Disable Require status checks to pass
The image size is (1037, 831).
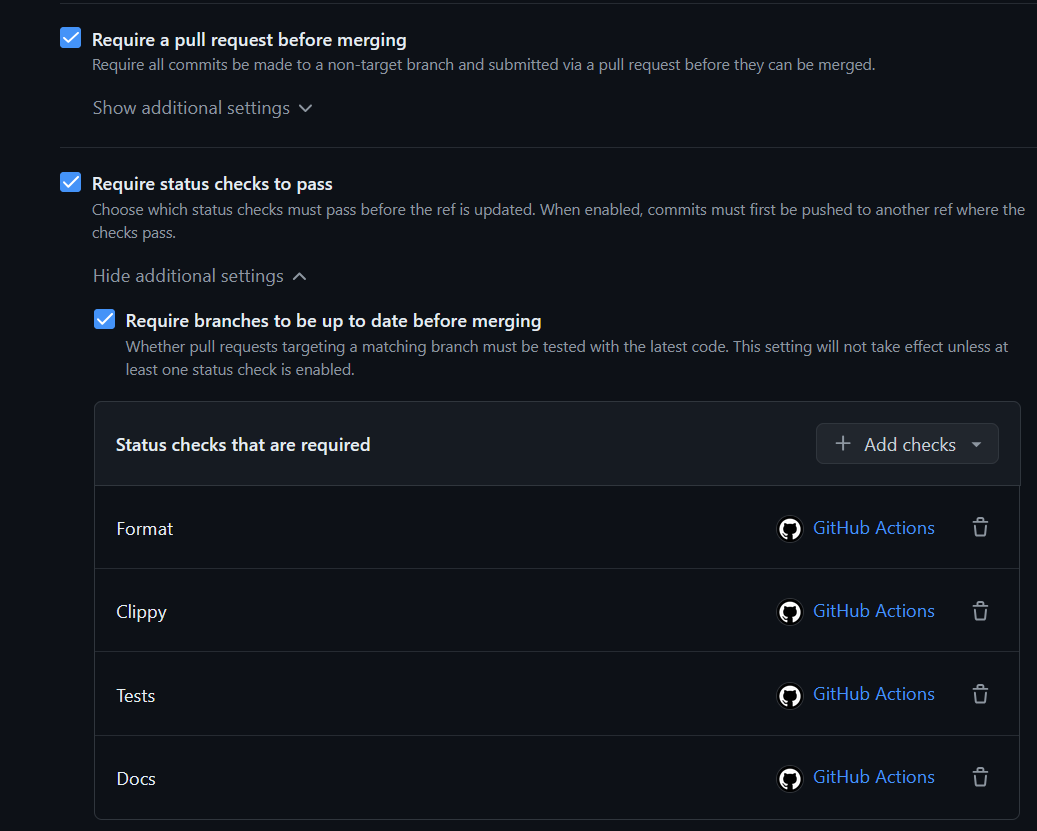(70, 182)
